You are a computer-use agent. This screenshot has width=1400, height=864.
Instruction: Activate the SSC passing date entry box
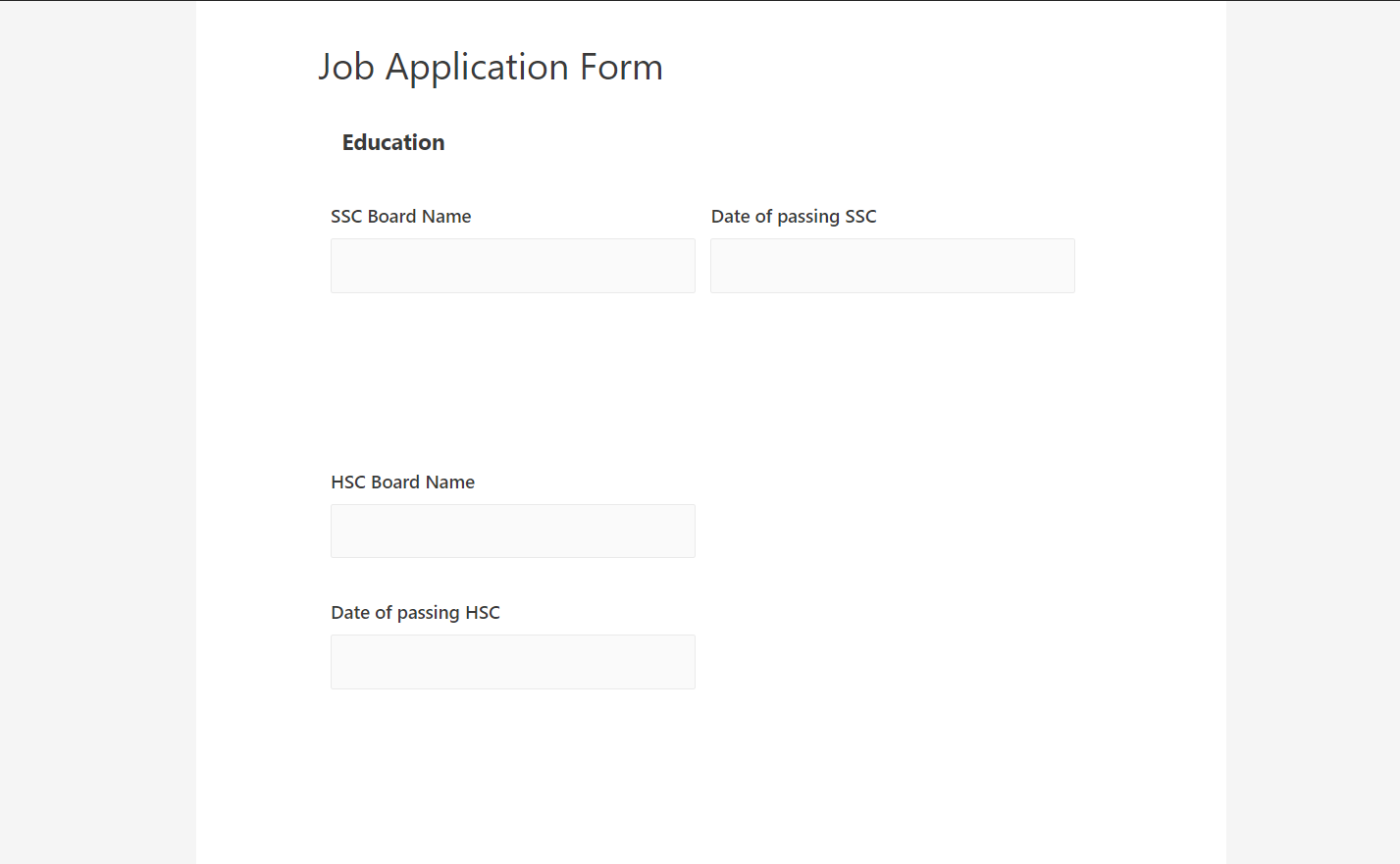892,266
